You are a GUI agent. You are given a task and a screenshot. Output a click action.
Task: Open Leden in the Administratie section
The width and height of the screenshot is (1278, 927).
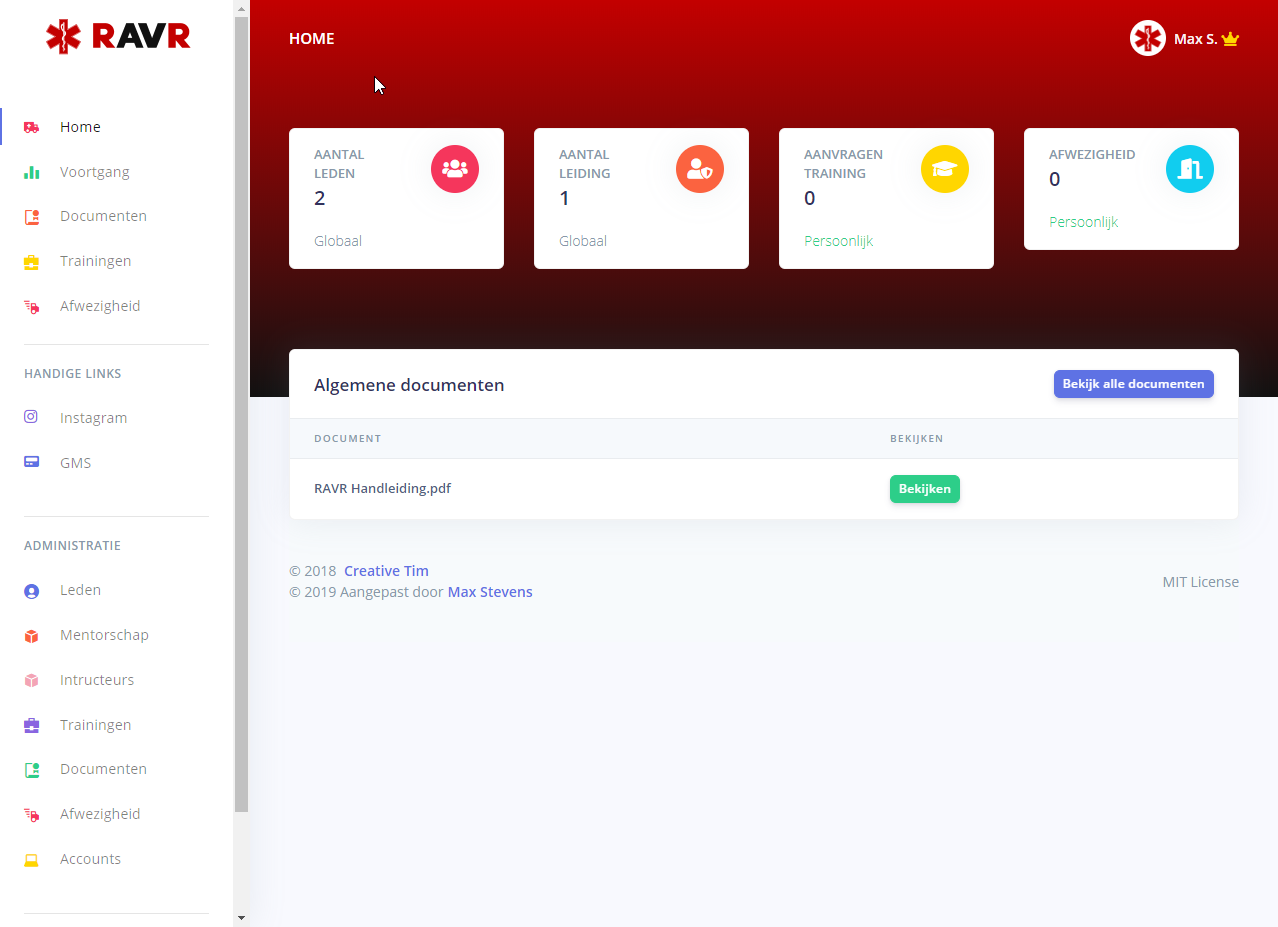(80, 590)
